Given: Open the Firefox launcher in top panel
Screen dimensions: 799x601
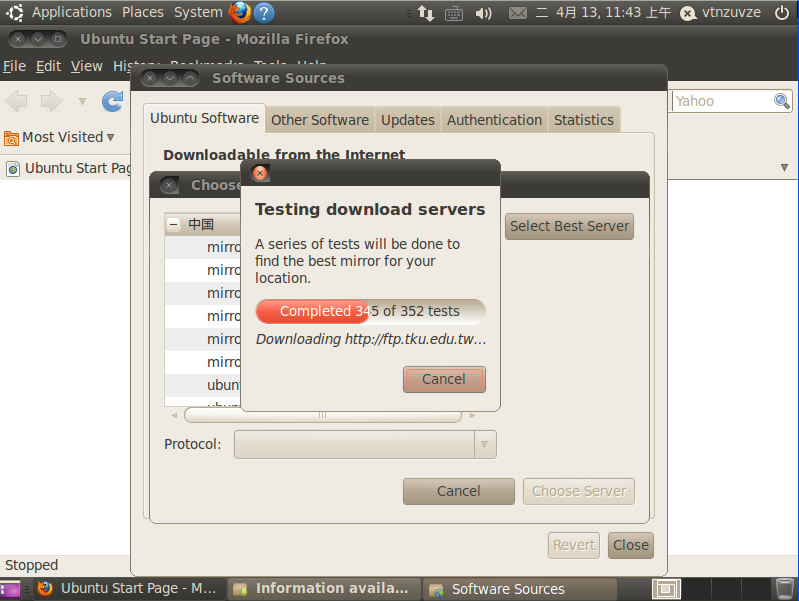Looking at the screenshot, I should point(239,12).
